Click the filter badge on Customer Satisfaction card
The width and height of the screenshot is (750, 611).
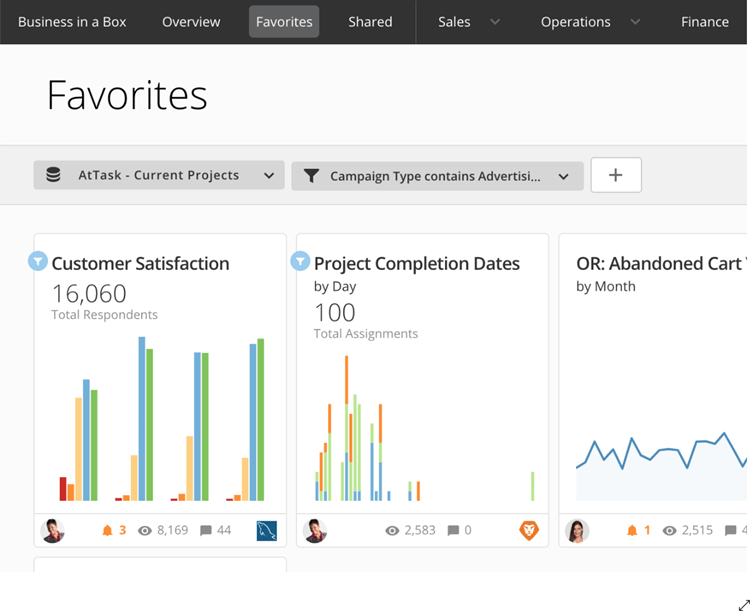click(38, 261)
